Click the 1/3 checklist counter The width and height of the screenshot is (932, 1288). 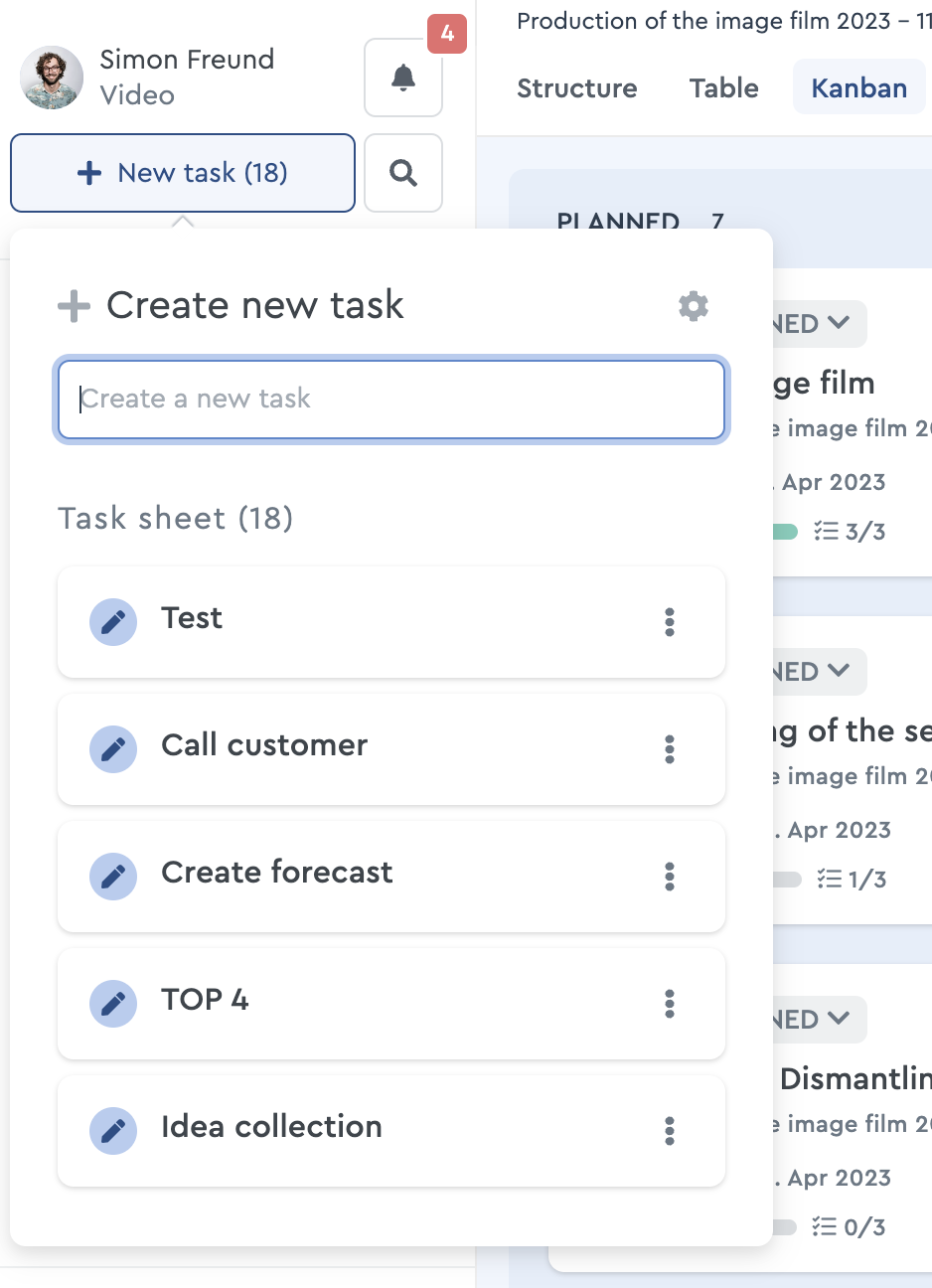tap(852, 880)
